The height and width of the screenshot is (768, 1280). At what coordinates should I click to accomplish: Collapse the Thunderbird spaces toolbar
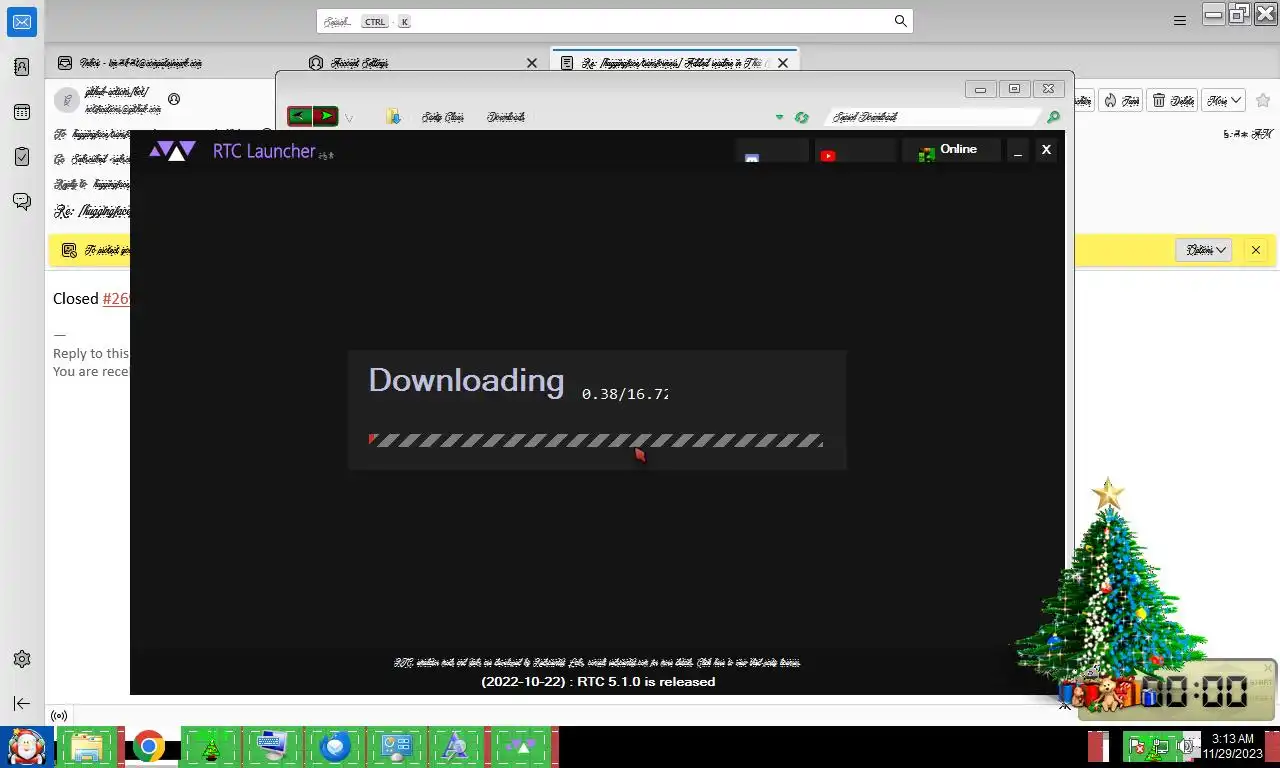coord(22,703)
